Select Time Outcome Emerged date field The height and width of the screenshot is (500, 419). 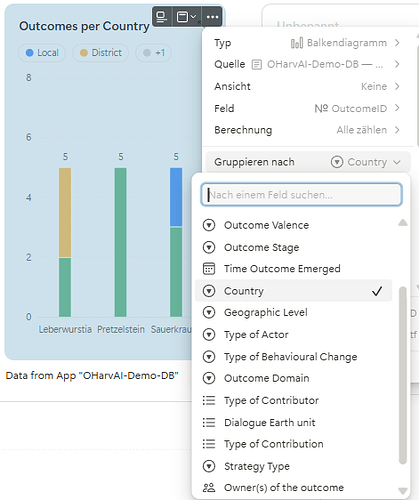coord(293,269)
